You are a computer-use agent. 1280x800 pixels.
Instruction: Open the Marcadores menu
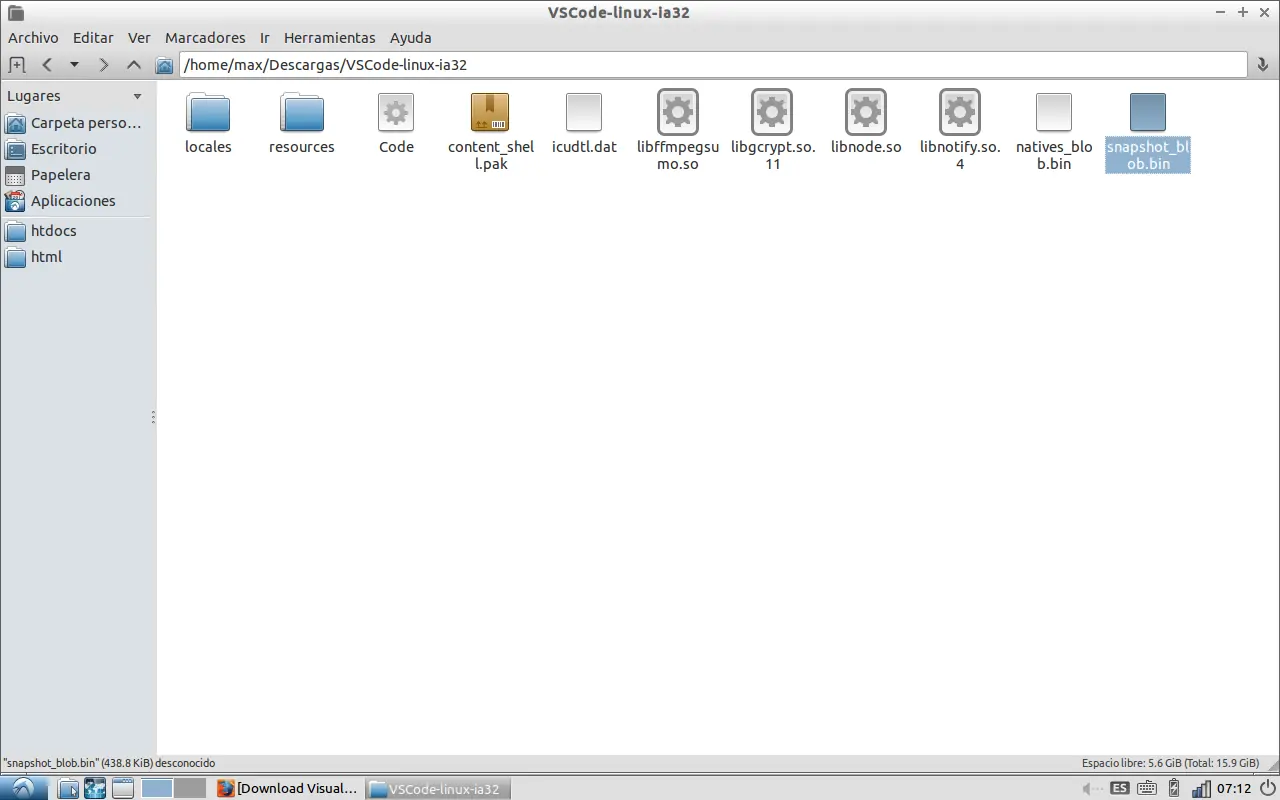(205, 38)
